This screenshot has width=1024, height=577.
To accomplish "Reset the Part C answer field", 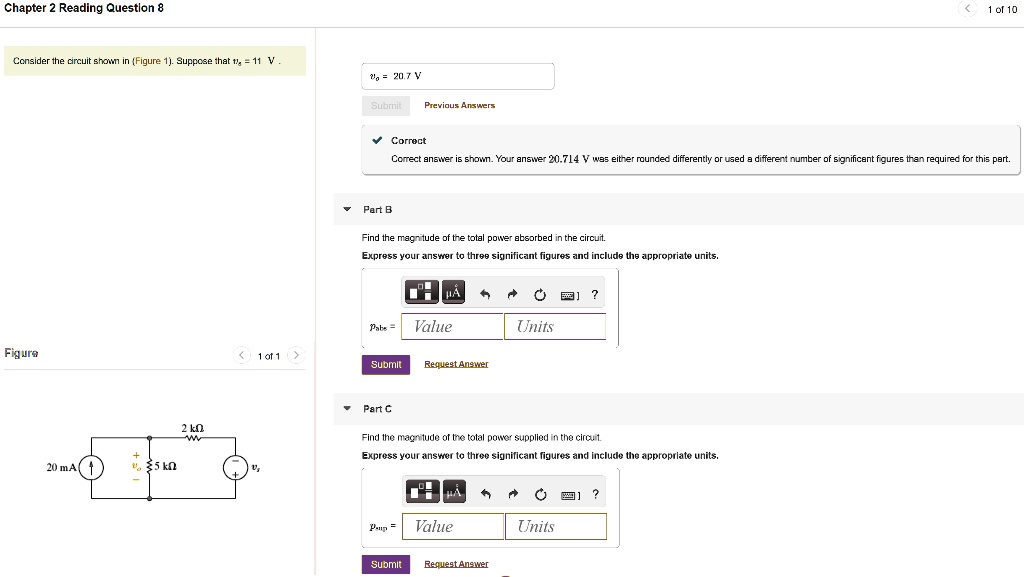I will [540, 494].
